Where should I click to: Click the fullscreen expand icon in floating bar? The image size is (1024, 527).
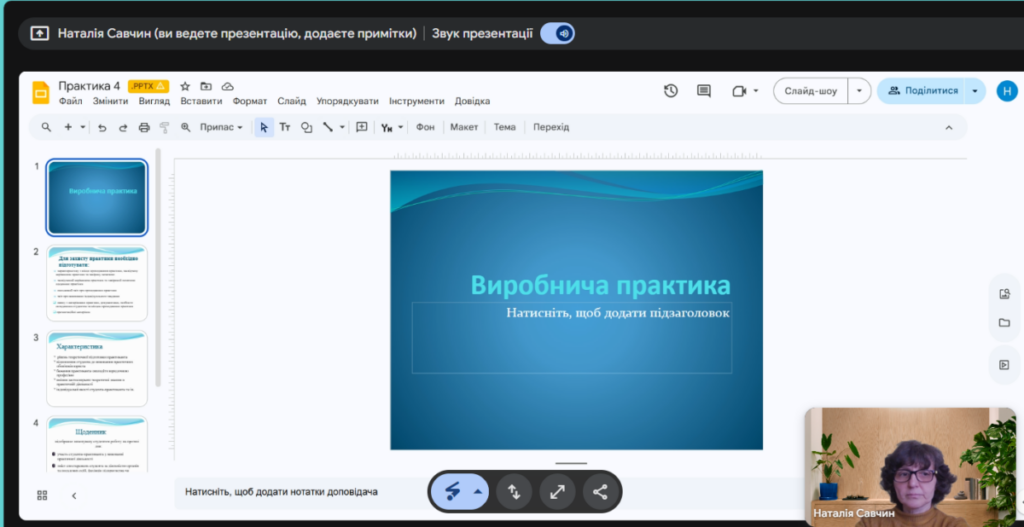[557, 491]
